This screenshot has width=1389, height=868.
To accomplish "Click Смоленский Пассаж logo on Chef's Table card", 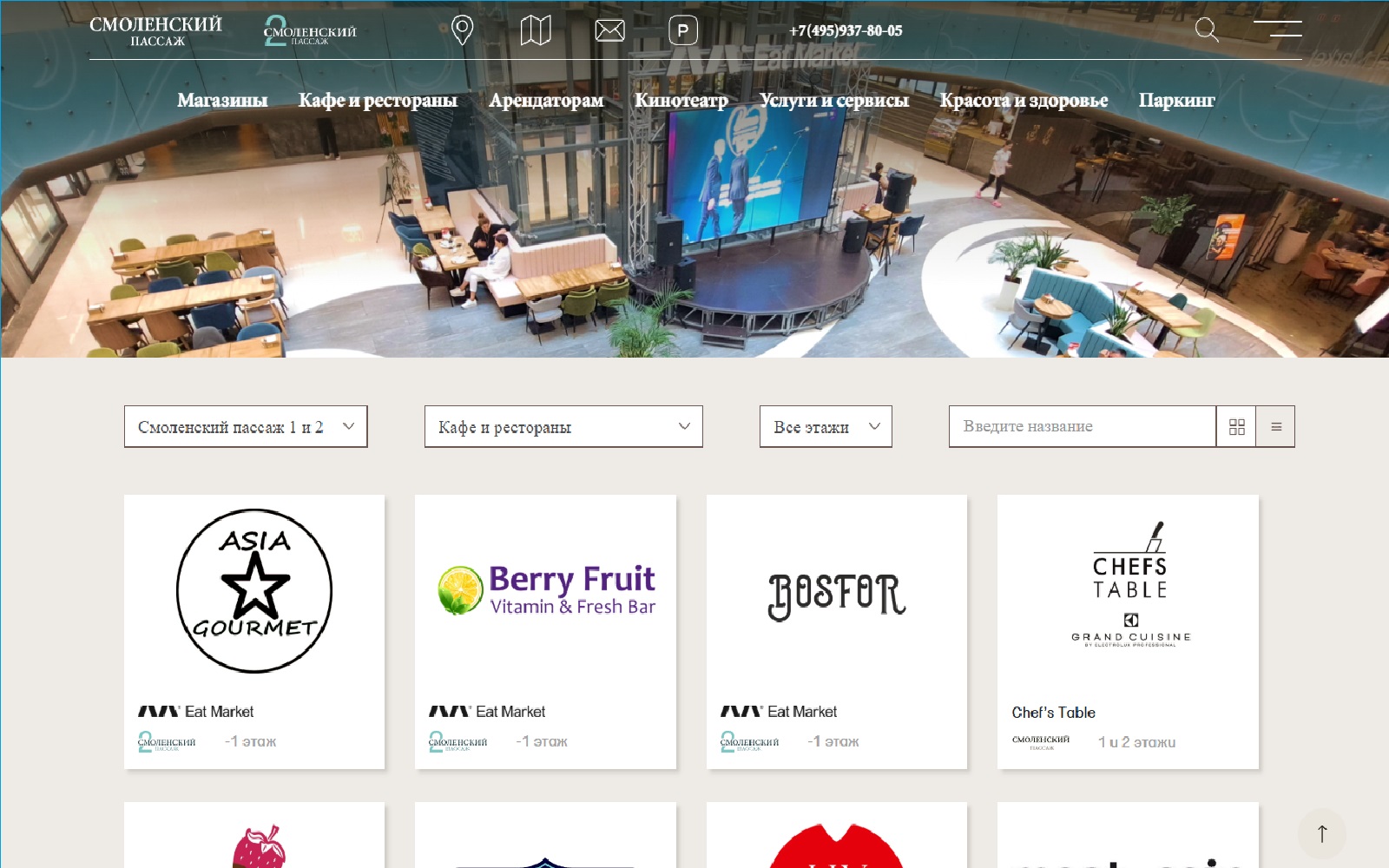I will pyautogui.click(x=1041, y=741).
